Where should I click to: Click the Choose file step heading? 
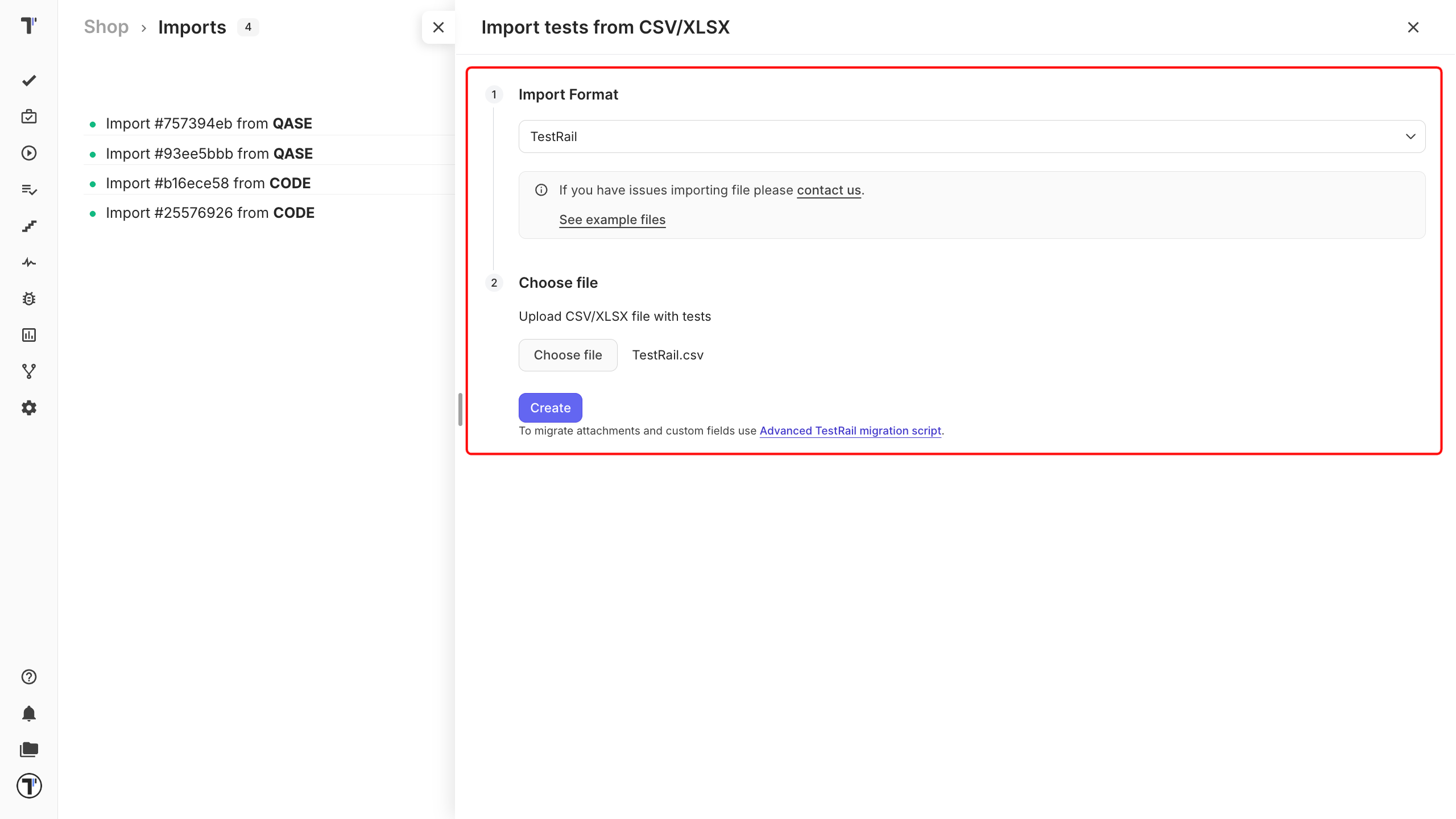click(558, 283)
